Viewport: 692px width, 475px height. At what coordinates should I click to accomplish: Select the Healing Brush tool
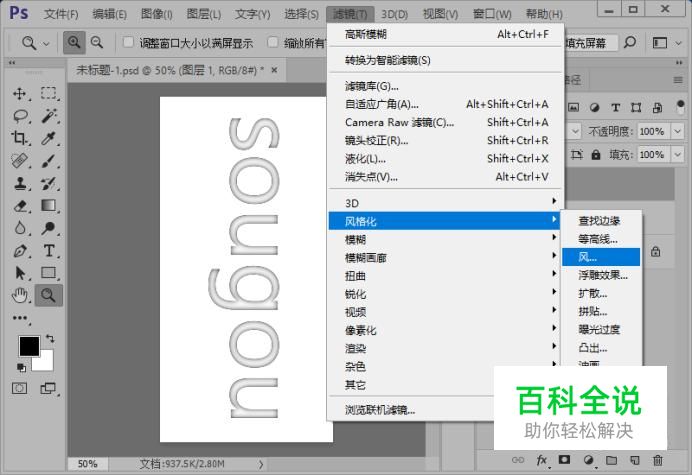[x=19, y=161]
